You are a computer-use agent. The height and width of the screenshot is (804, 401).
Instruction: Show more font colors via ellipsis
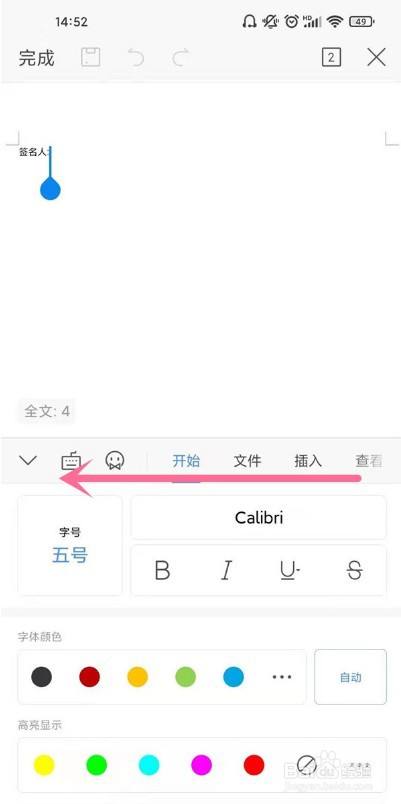[x=282, y=677]
